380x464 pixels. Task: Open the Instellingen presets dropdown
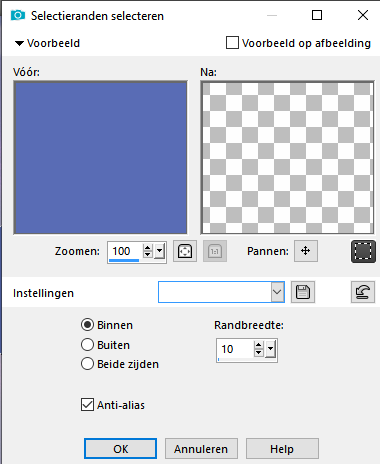(277, 292)
